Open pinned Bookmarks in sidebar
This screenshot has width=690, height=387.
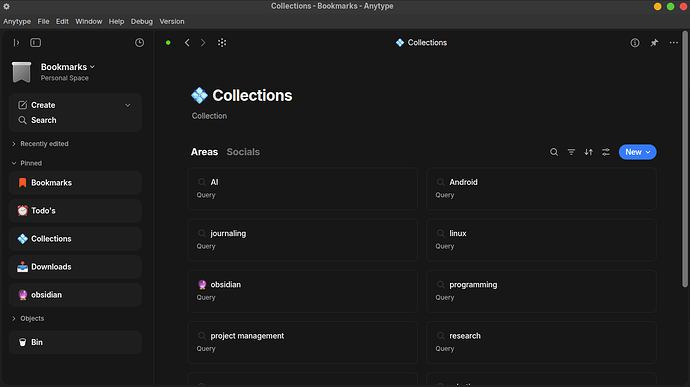[x=75, y=183]
